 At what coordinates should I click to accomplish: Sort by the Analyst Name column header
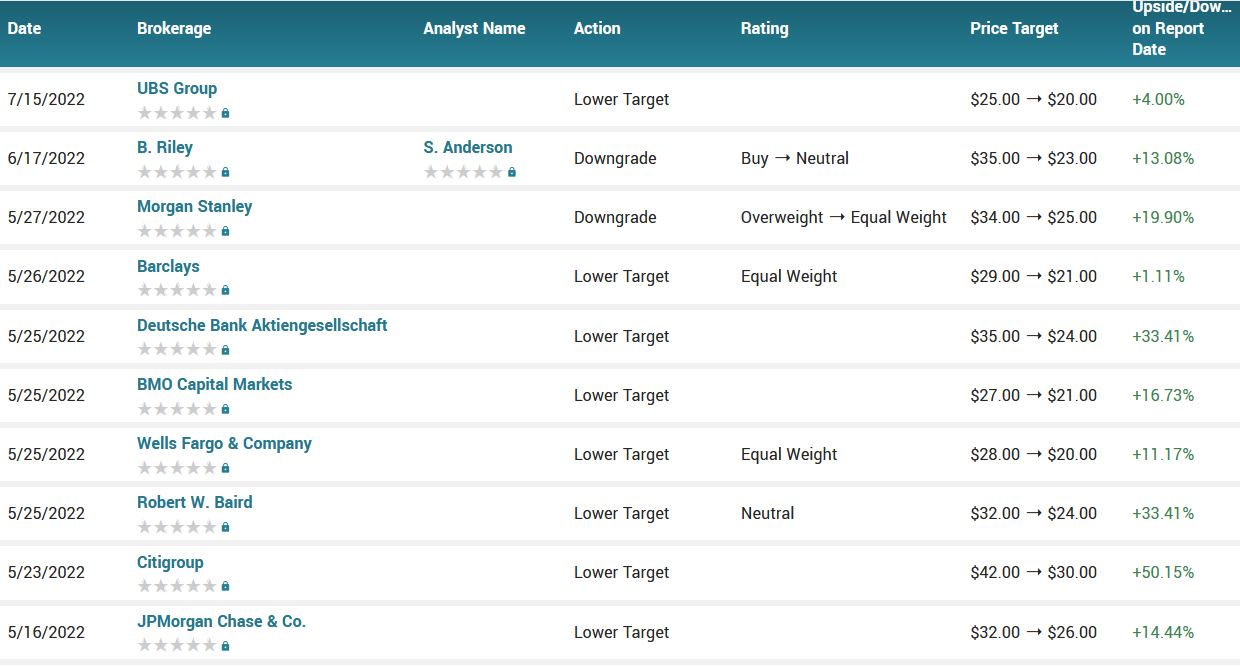474,28
